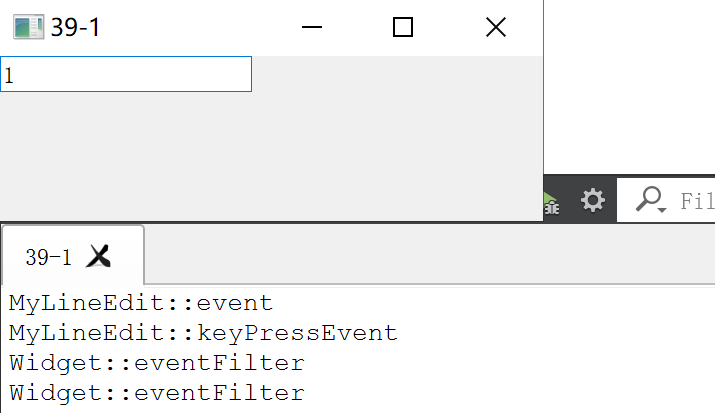
Task: Click the 39-1 window title text
Action: point(75,27)
